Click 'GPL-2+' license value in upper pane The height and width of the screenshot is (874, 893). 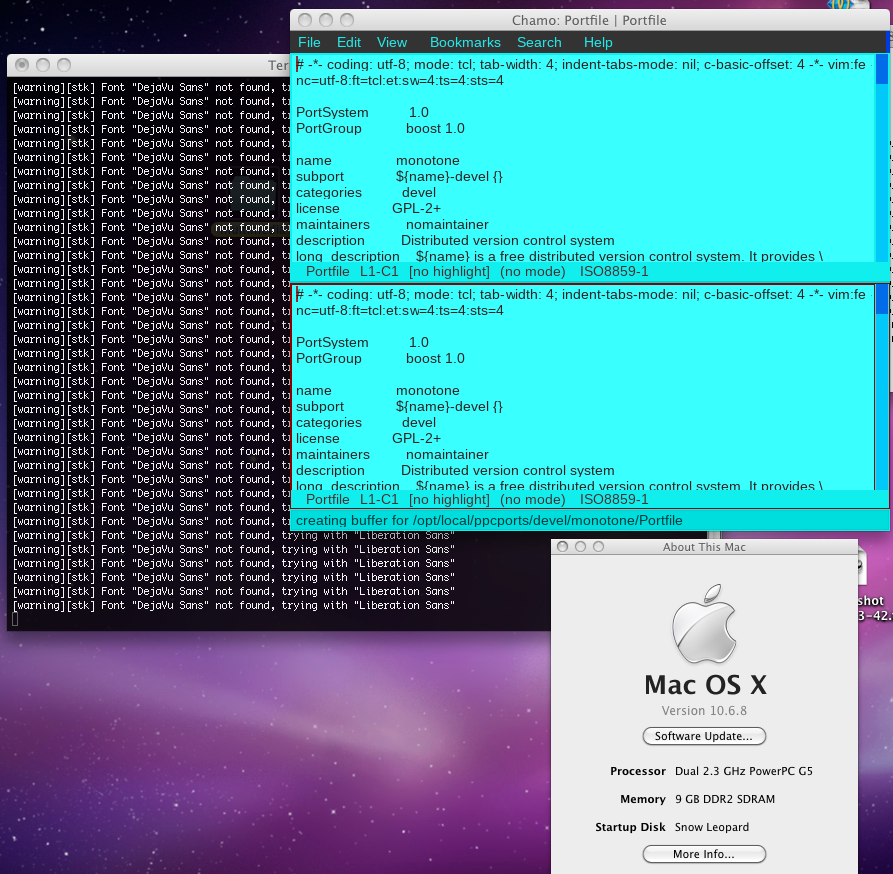[x=416, y=208]
